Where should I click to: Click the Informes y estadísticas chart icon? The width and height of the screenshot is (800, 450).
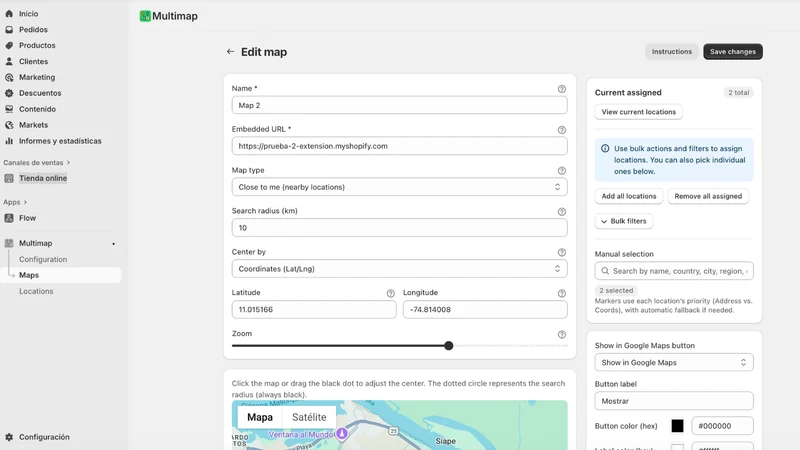point(9,141)
